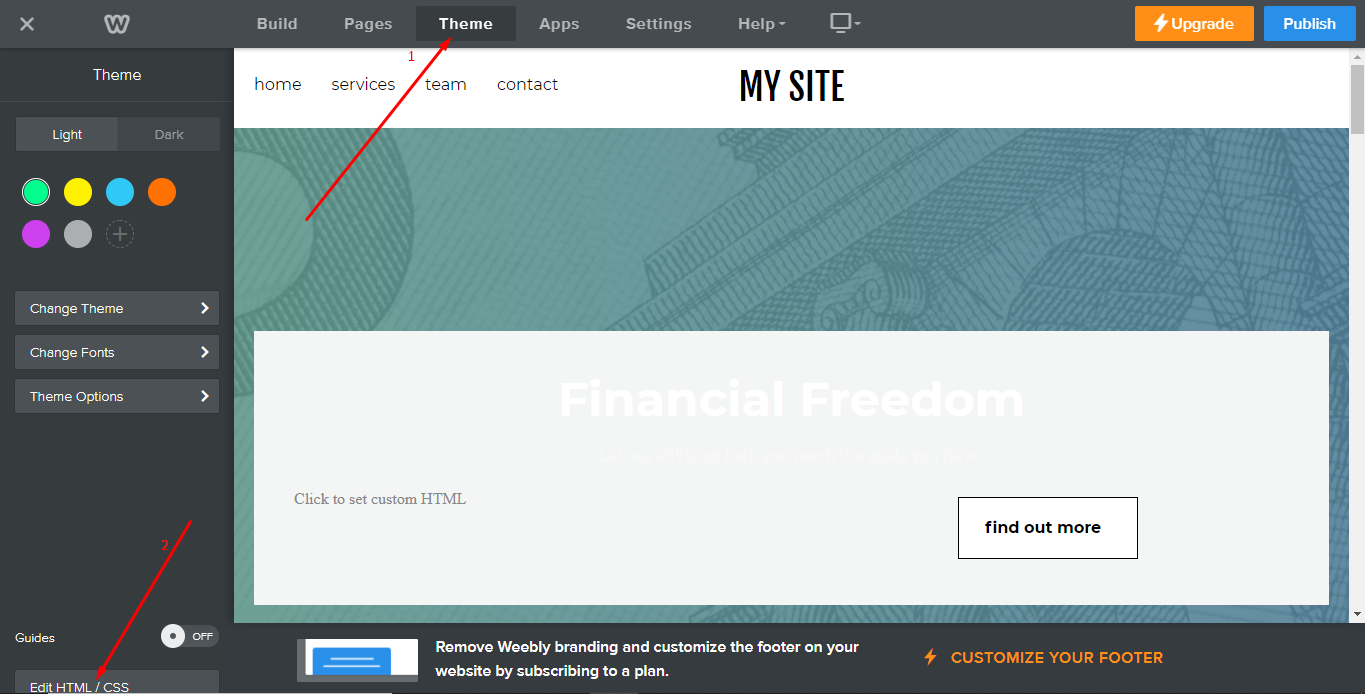Switch to the Light color scheme
This screenshot has height=694, width=1365.
[x=67, y=134]
